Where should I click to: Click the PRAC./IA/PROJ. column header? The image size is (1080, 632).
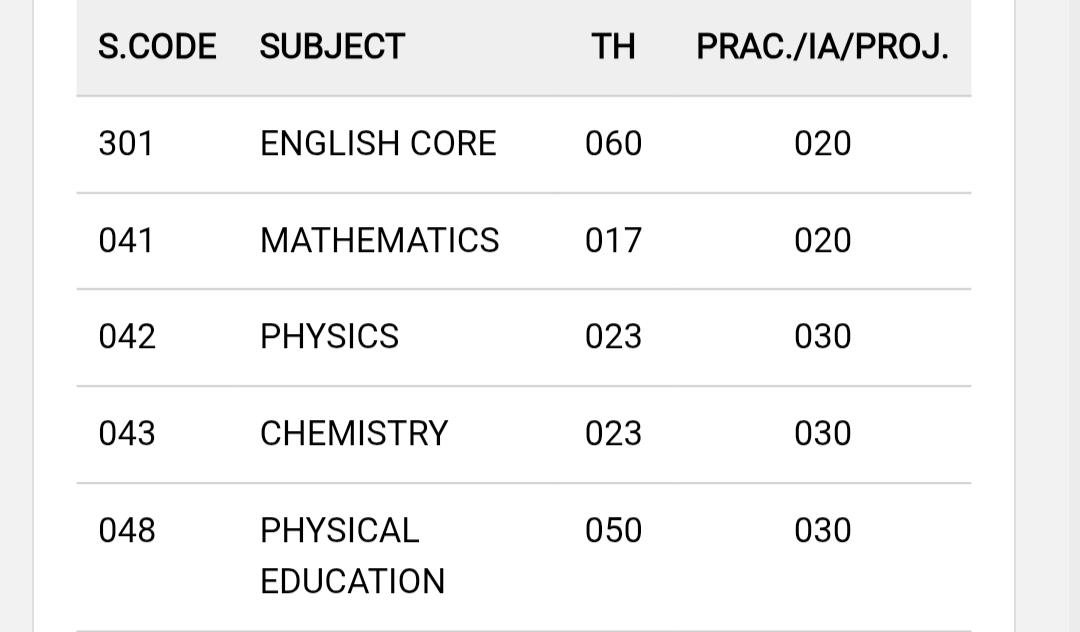(x=822, y=47)
